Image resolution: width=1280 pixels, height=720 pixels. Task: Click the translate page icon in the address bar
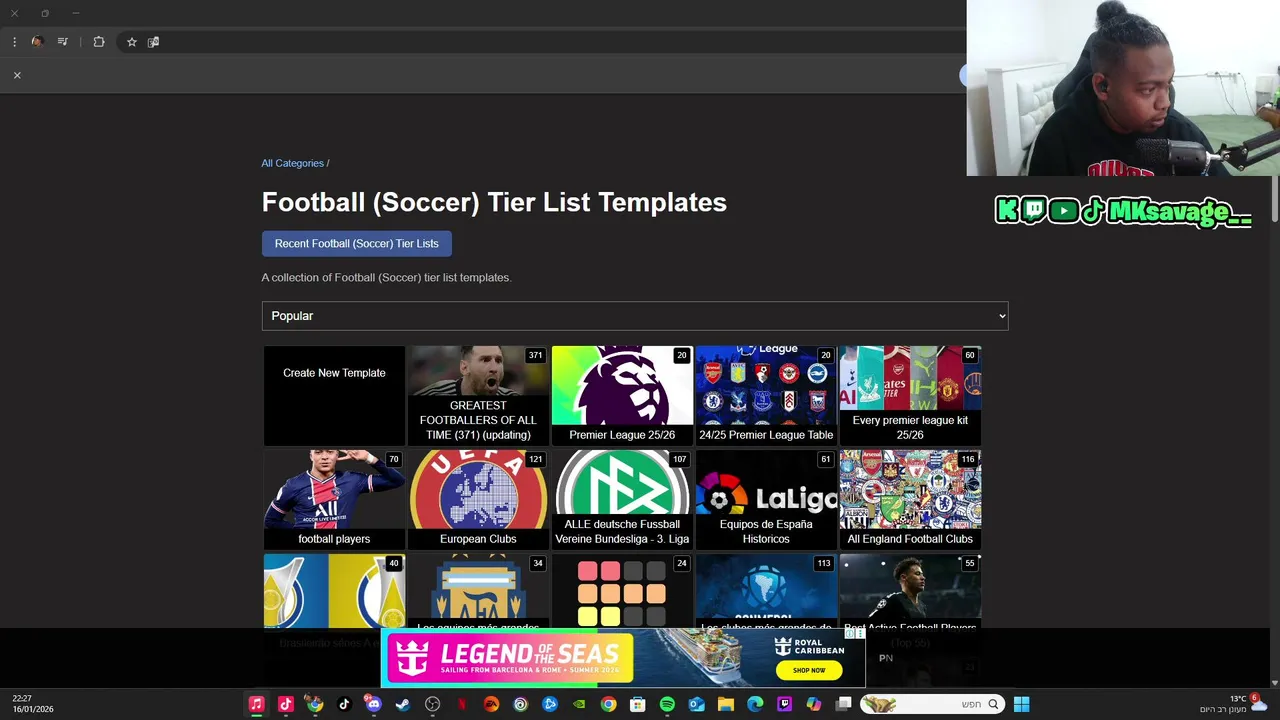pyautogui.click(x=153, y=42)
